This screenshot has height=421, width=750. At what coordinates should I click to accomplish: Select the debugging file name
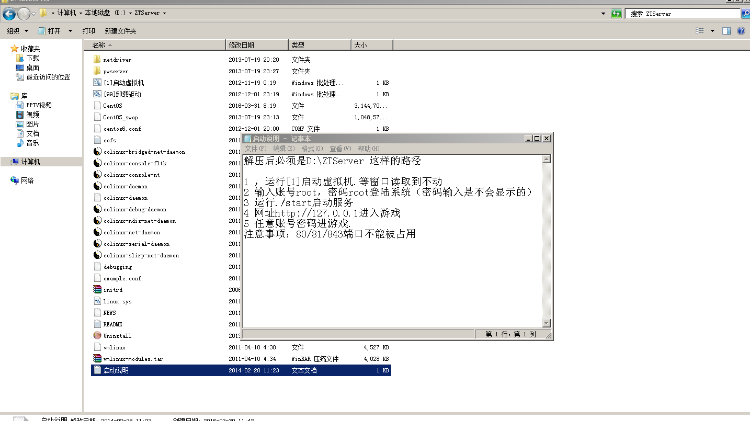coord(118,266)
